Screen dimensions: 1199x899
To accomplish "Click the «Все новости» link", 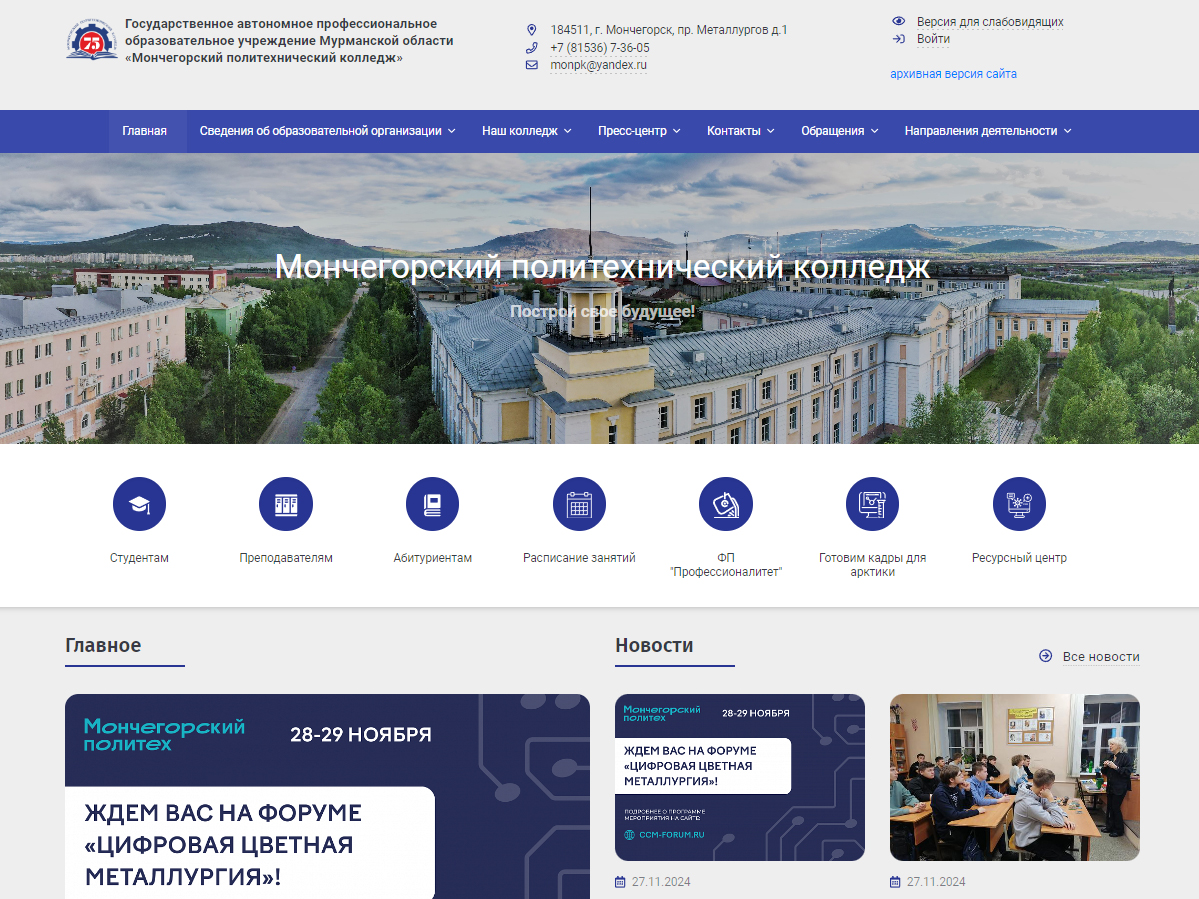I will [1102, 657].
